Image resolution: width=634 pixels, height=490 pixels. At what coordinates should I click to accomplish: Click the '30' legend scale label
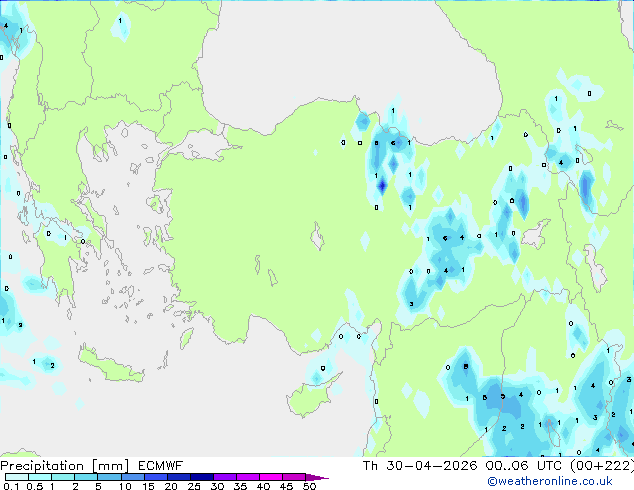(x=217, y=486)
